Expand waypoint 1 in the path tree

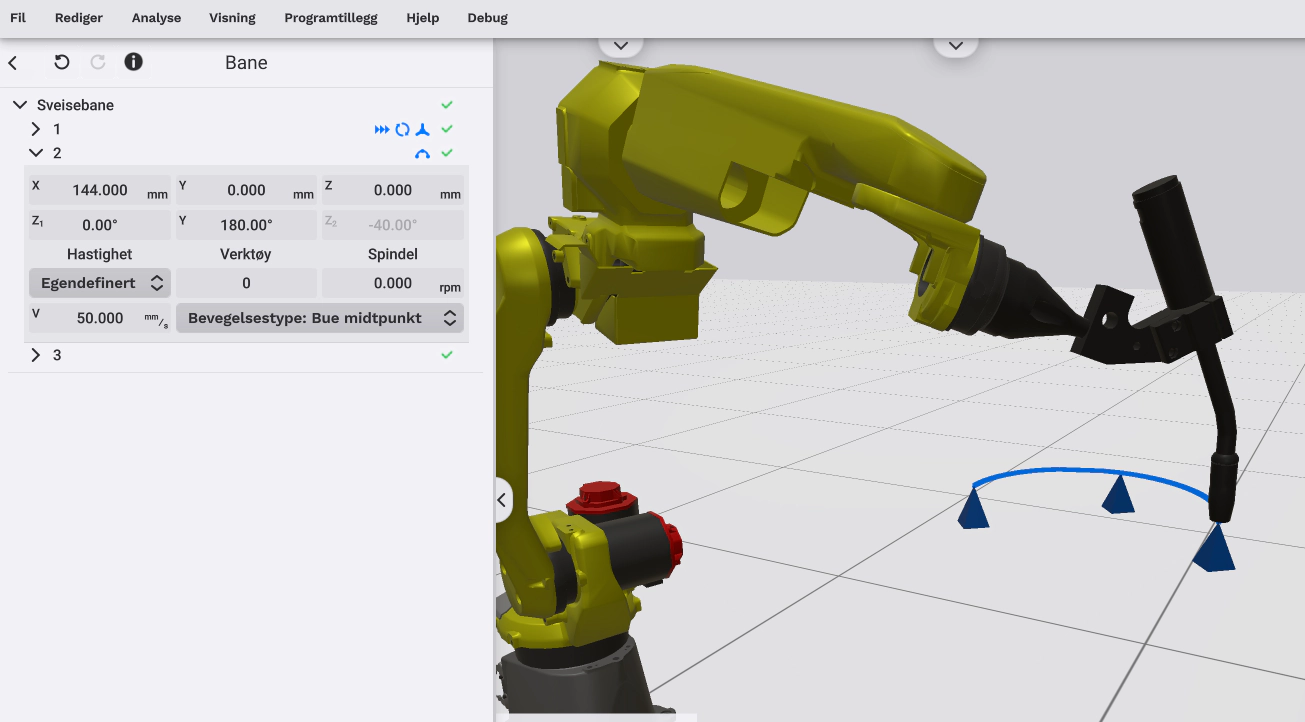(36, 129)
